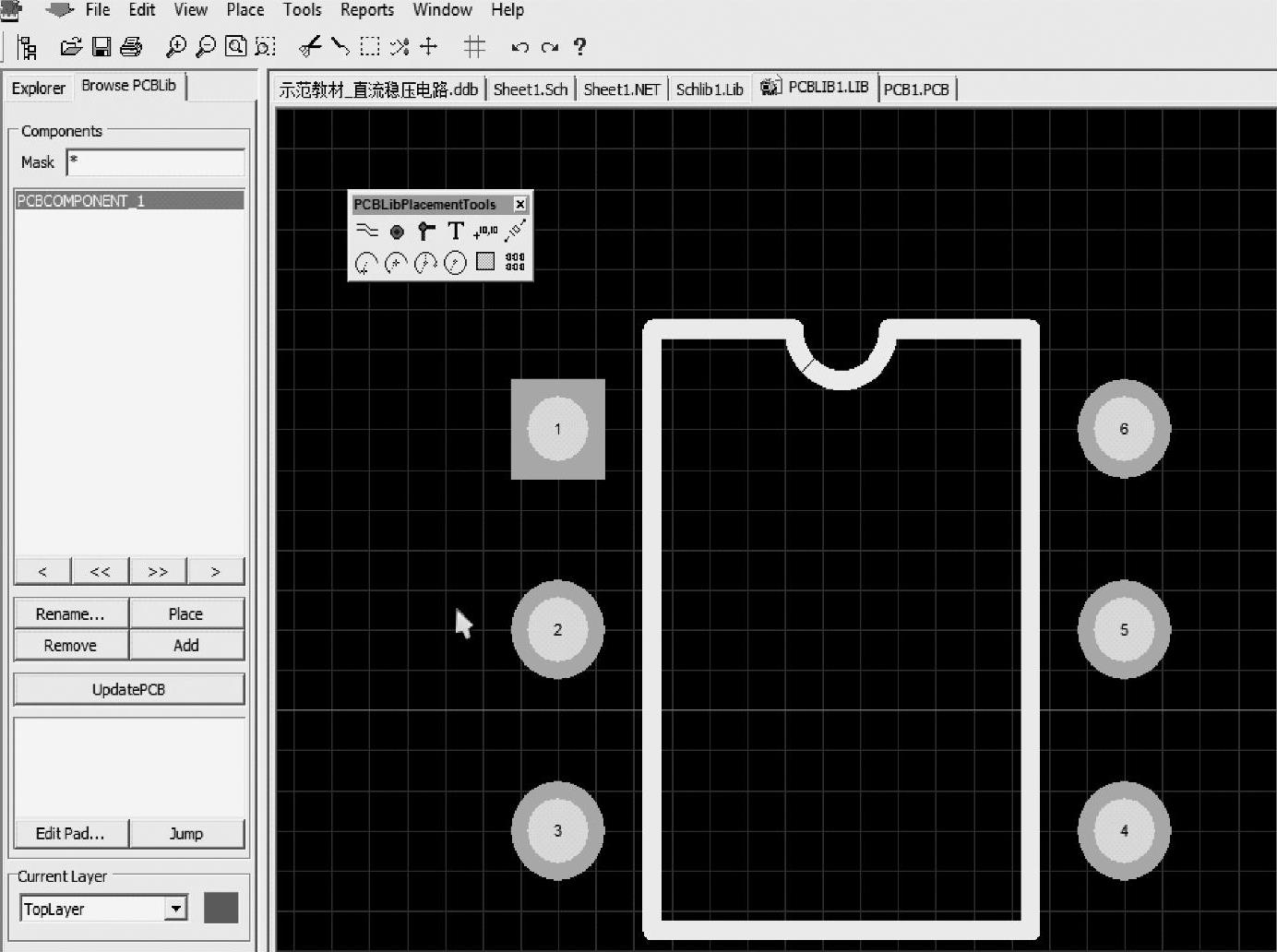Click the current layer color swatch
The width and height of the screenshot is (1277, 952).
pyautogui.click(x=221, y=908)
